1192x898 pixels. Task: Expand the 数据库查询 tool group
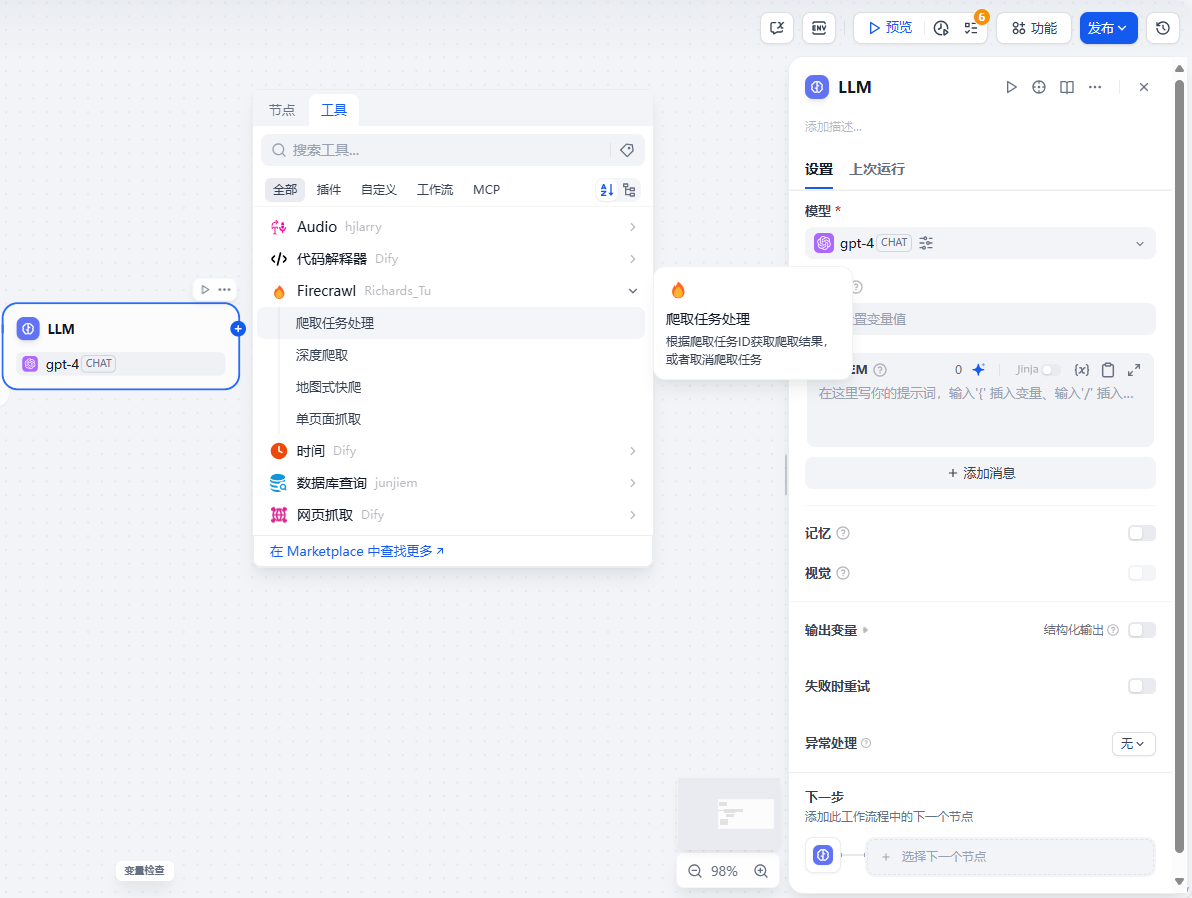[x=453, y=483]
